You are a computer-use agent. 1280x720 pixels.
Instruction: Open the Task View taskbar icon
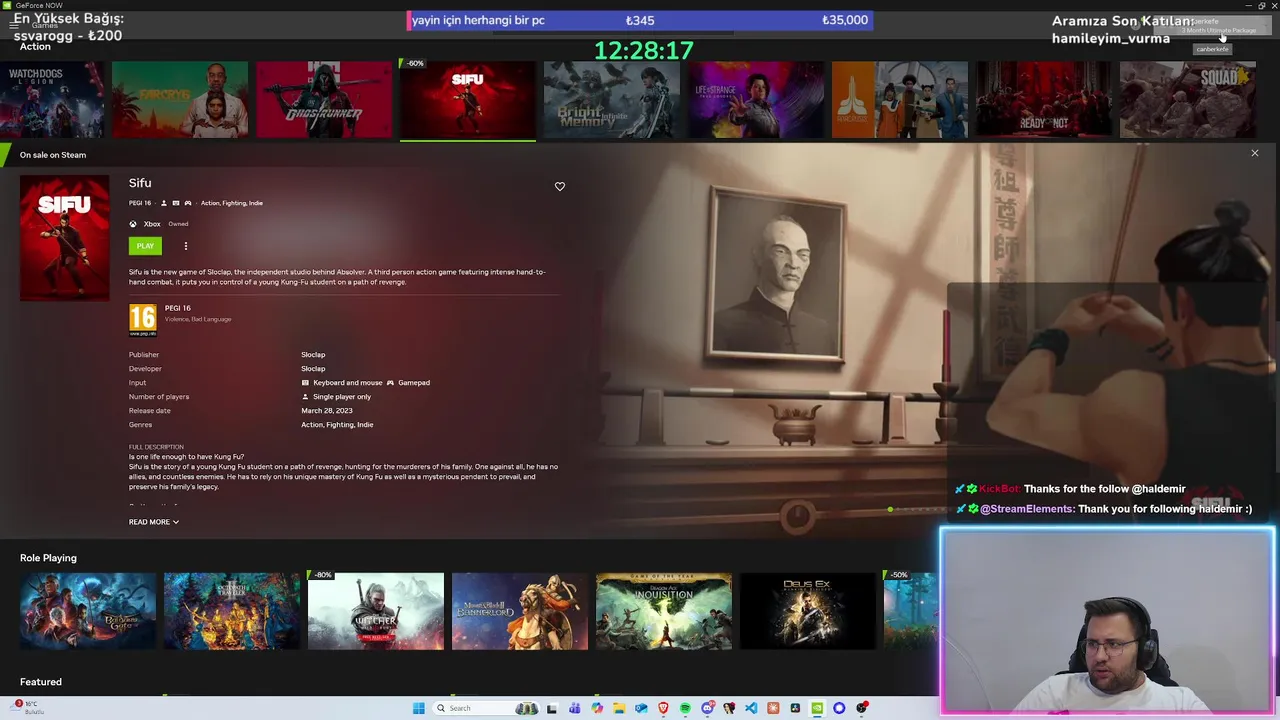pyautogui.click(x=551, y=708)
